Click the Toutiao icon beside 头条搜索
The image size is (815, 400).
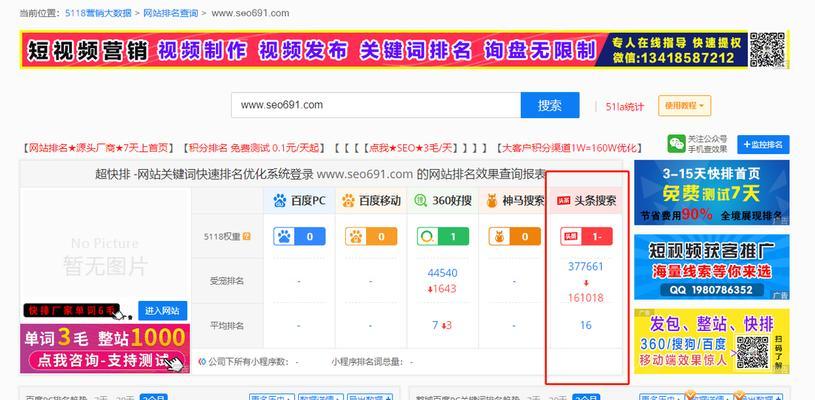(563, 201)
